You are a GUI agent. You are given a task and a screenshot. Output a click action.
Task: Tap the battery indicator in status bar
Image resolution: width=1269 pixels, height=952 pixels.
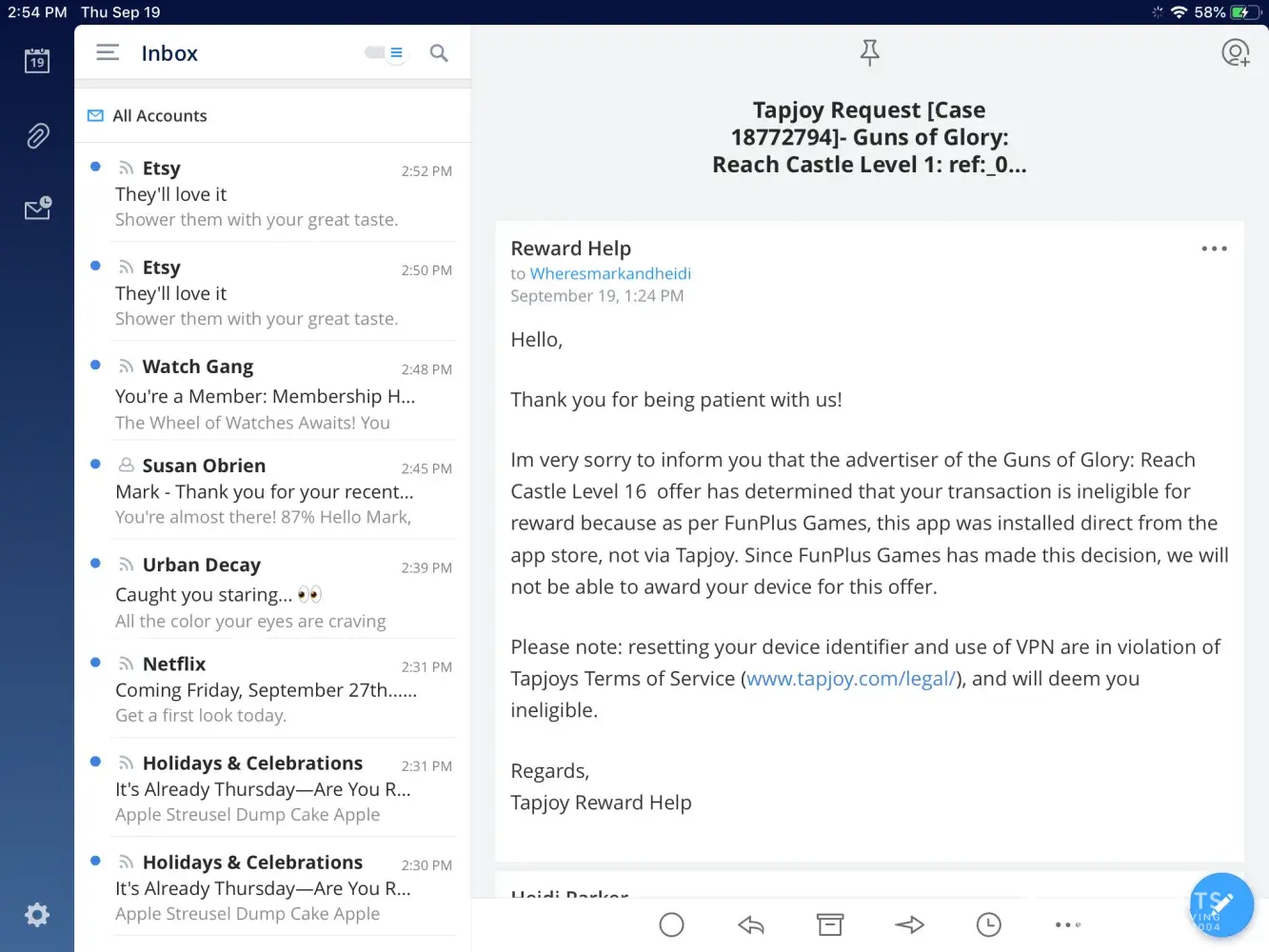click(1244, 12)
